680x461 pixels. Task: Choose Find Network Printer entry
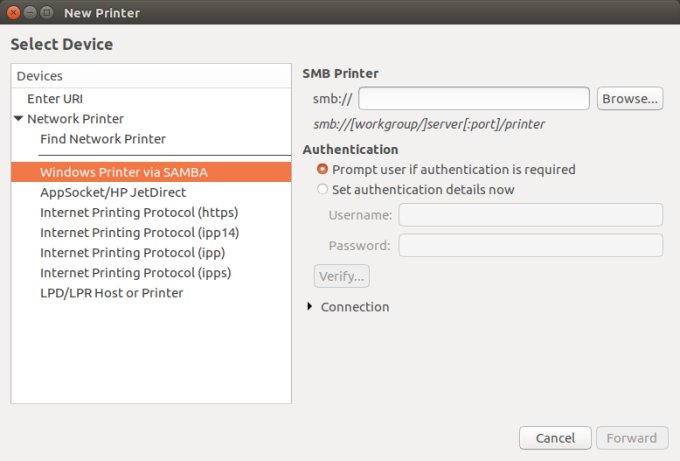tap(103, 139)
